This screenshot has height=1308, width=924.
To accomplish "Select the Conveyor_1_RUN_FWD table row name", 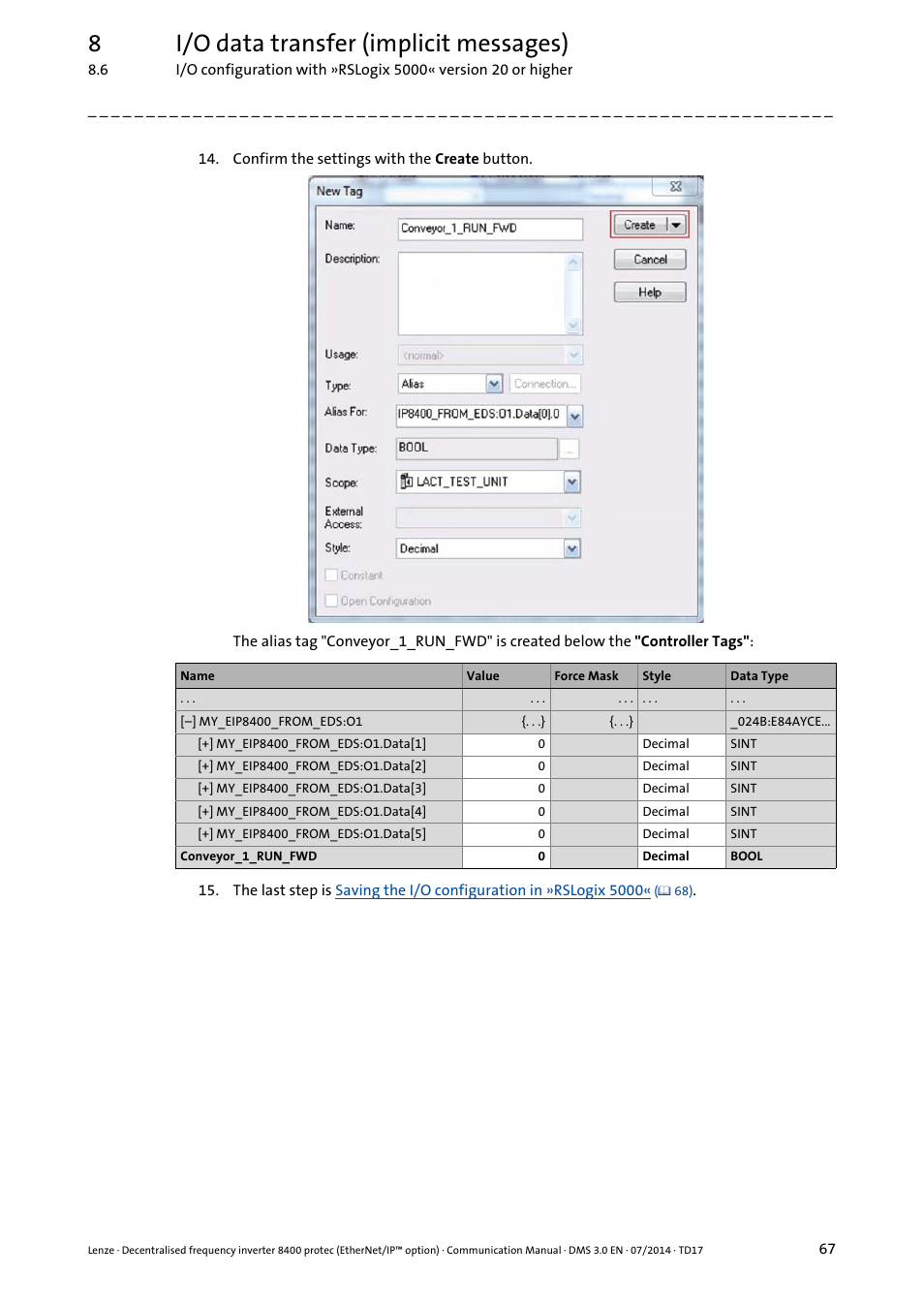I will click(249, 856).
